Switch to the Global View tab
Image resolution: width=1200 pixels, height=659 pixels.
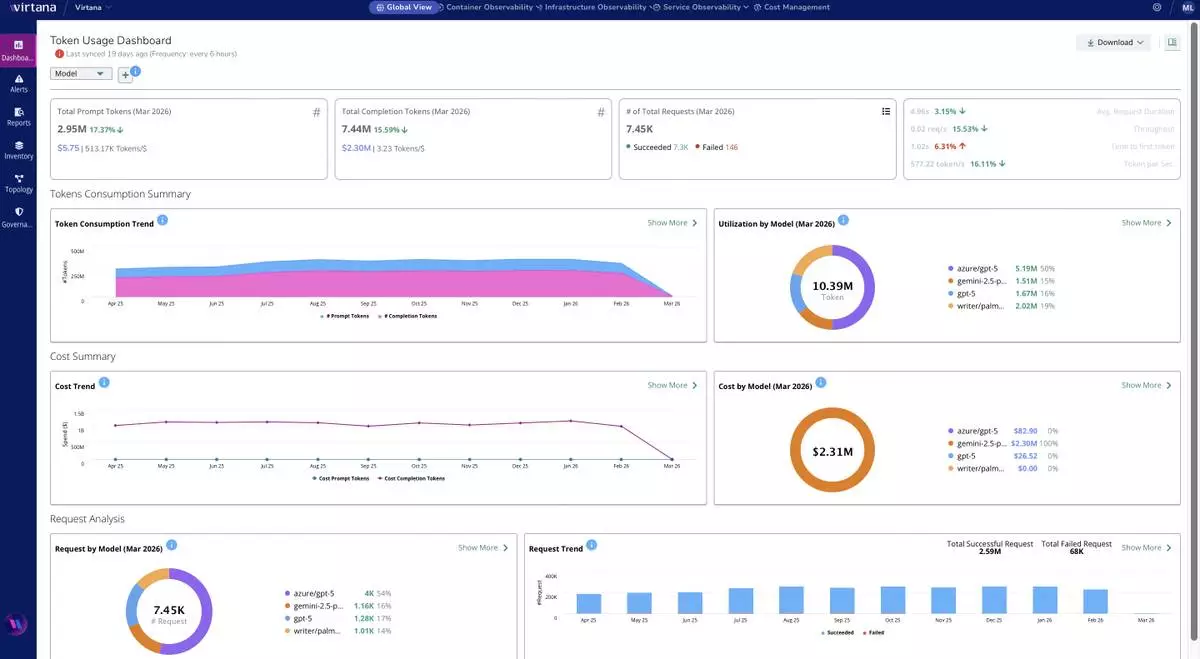[x=404, y=7]
